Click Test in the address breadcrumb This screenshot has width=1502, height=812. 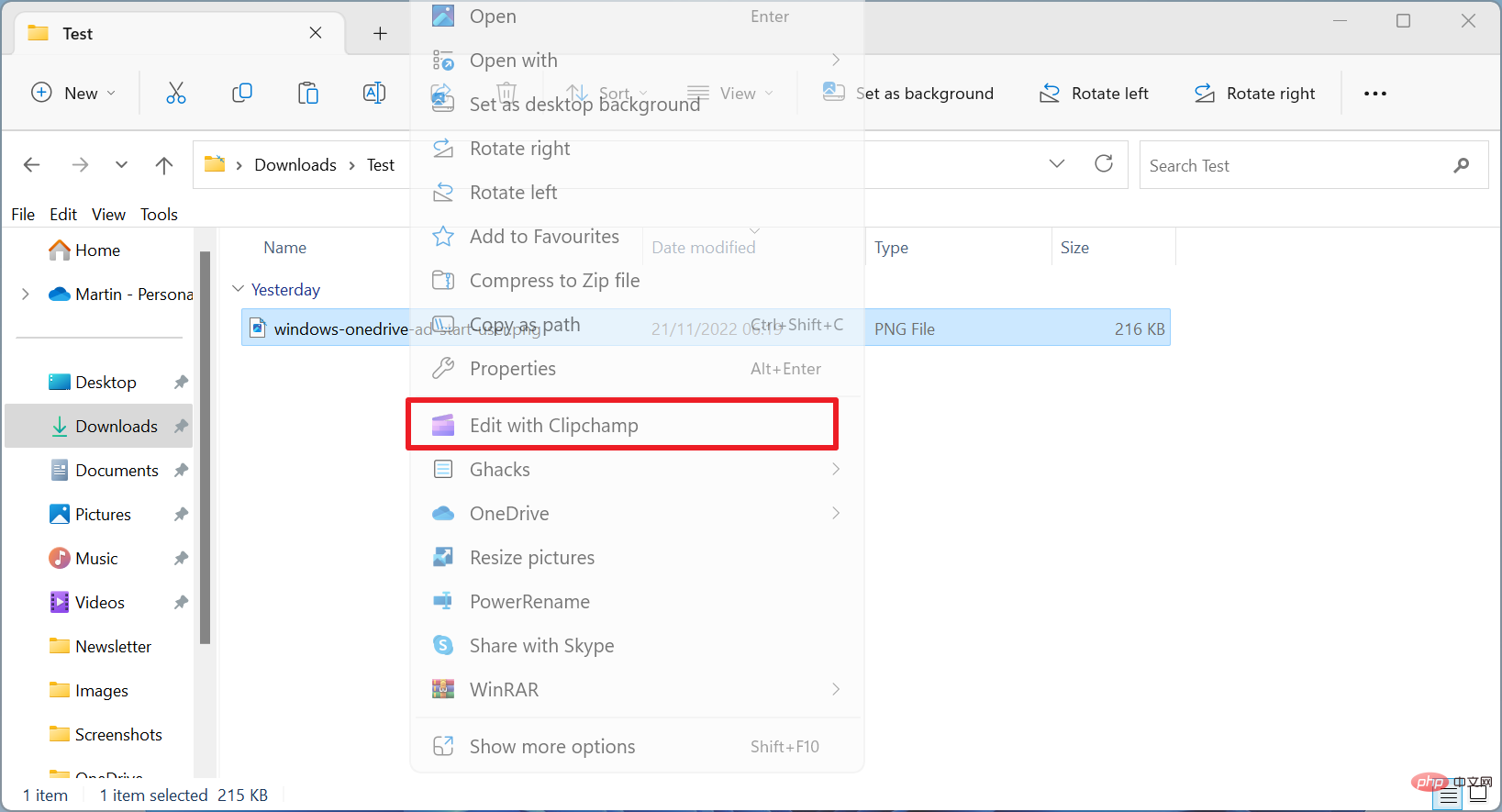(381, 165)
